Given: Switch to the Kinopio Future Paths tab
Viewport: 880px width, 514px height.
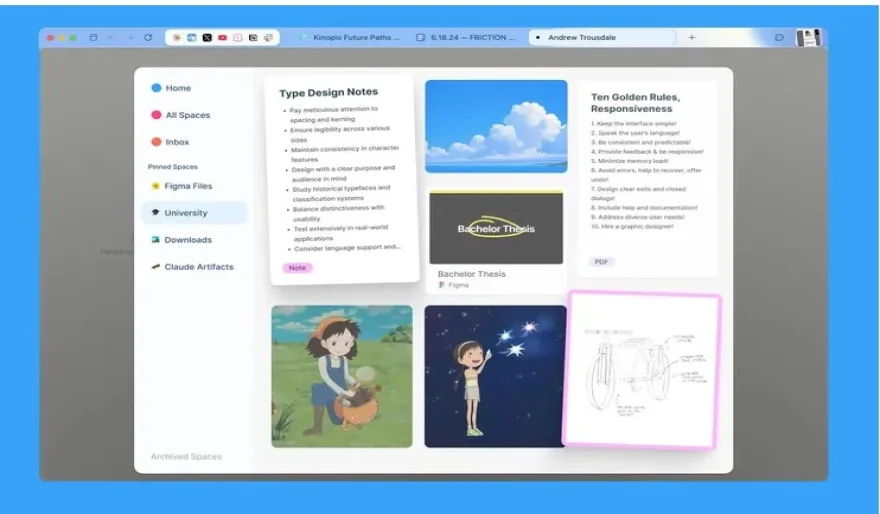Looking at the screenshot, I should click(x=350, y=38).
